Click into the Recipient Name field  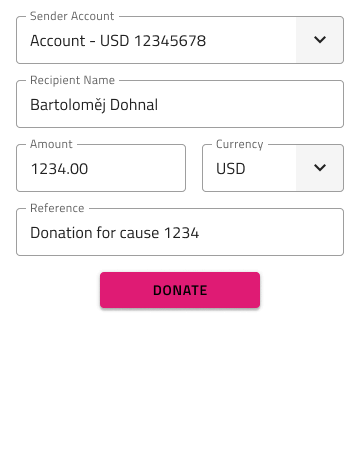(x=180, y=104)
